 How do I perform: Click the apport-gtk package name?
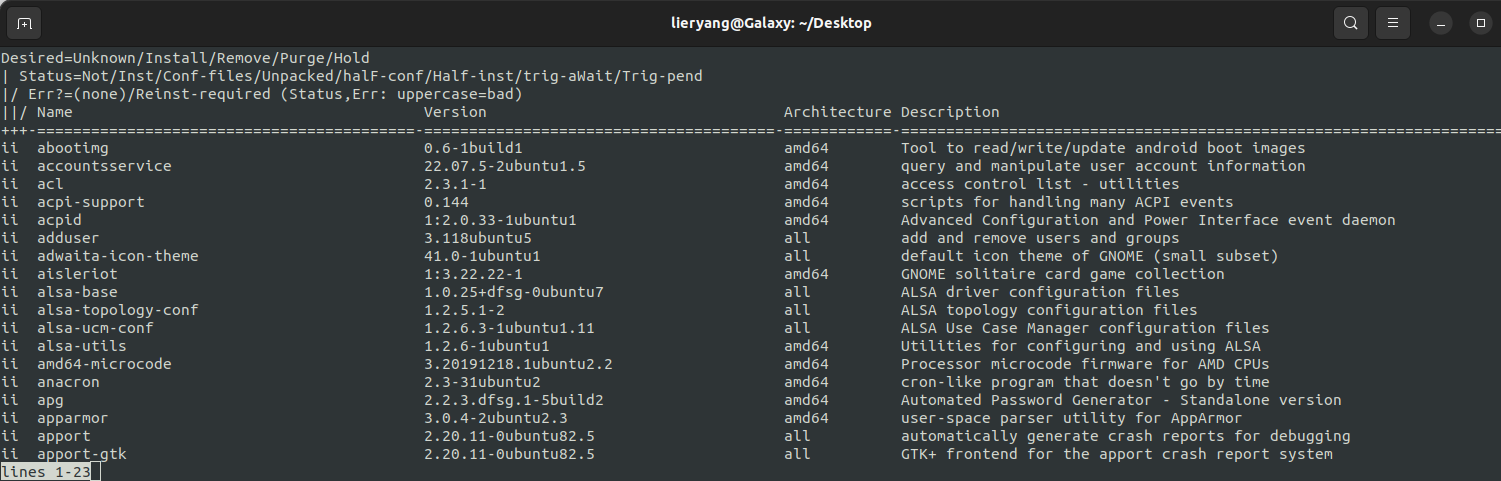82,454
